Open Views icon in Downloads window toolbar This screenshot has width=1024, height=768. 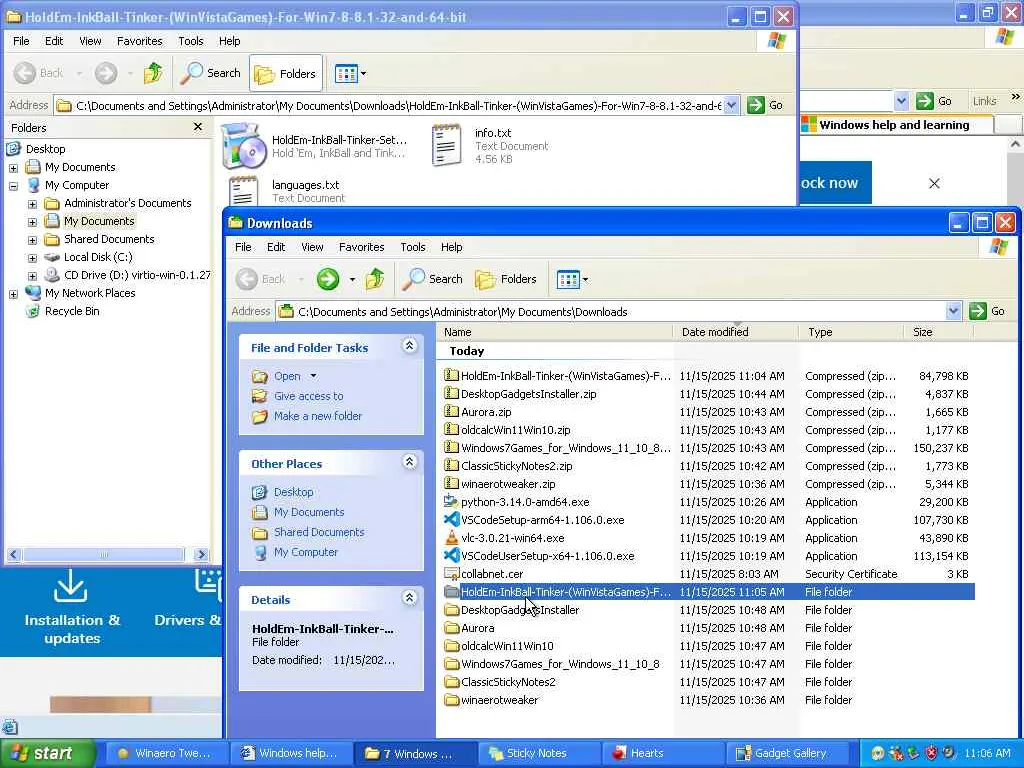click(x=568, y=280)
